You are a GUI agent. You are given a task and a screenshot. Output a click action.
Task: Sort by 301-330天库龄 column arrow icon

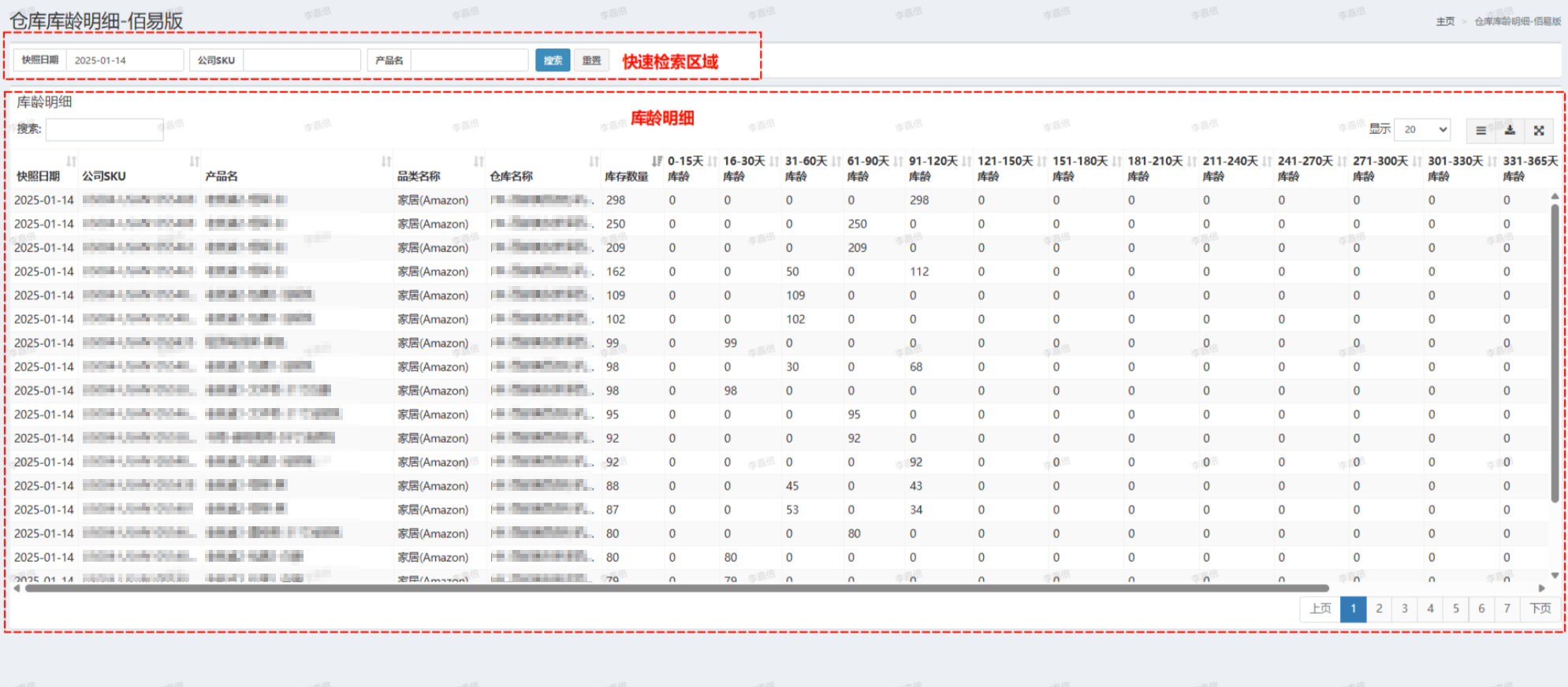coord(1492,161)
